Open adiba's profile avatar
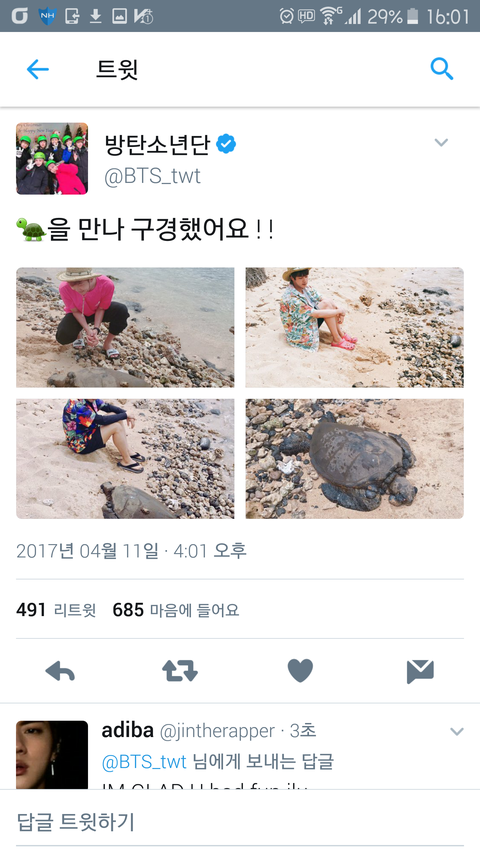Viewport: 480px width, 853px height. click(52, 755)
